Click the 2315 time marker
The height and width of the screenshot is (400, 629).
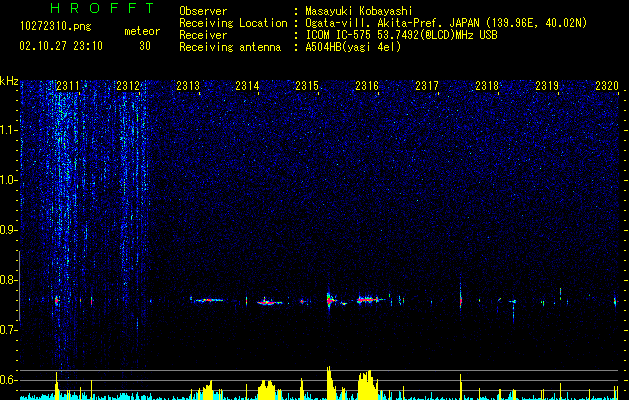coord(307,85)
